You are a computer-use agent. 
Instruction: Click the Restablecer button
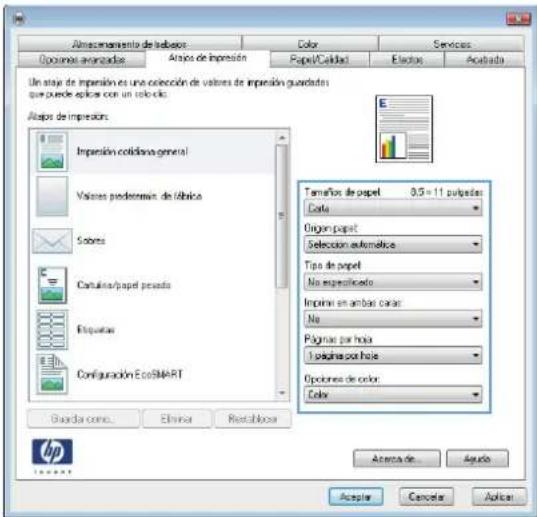point(253,419)
